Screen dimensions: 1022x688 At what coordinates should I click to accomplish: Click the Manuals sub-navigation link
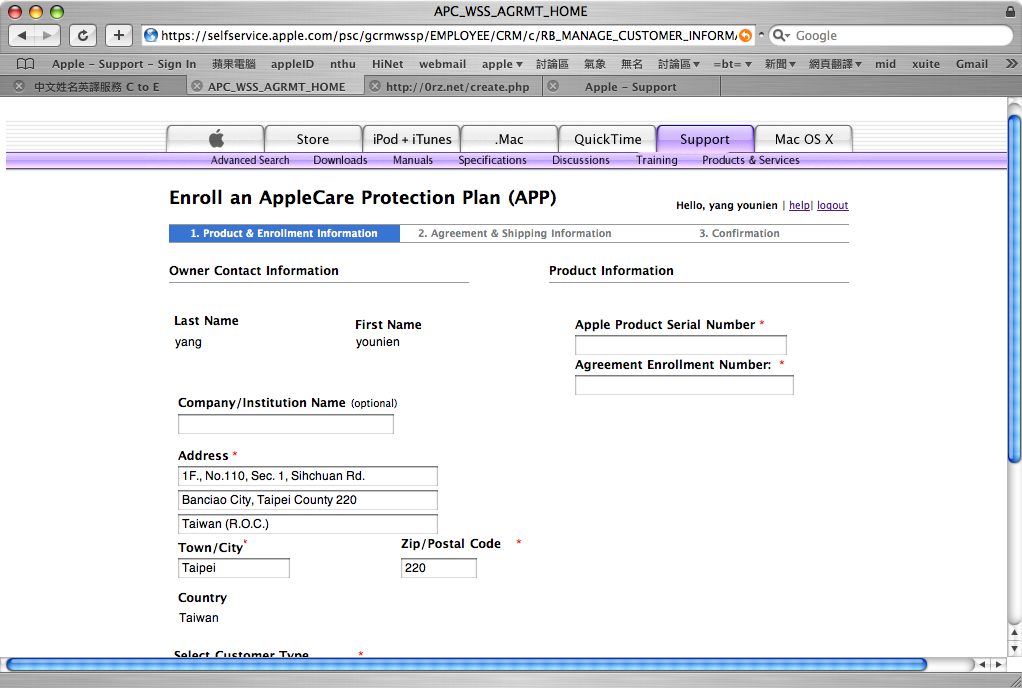[413, 160]
